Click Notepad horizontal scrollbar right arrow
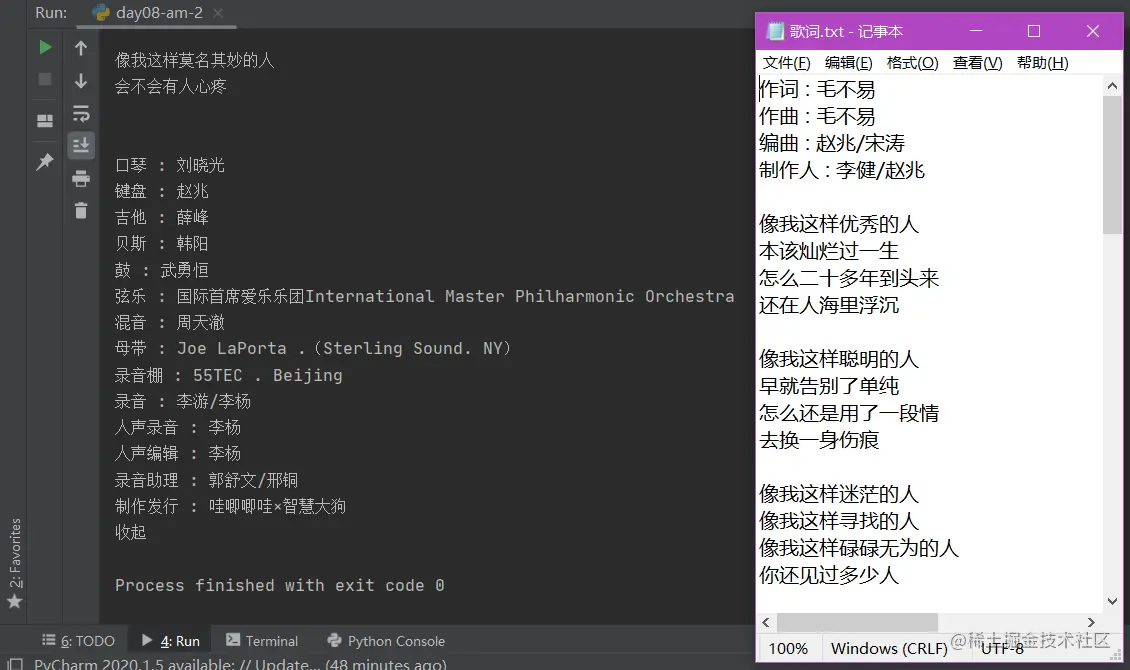 click(x=1091, y=622)
